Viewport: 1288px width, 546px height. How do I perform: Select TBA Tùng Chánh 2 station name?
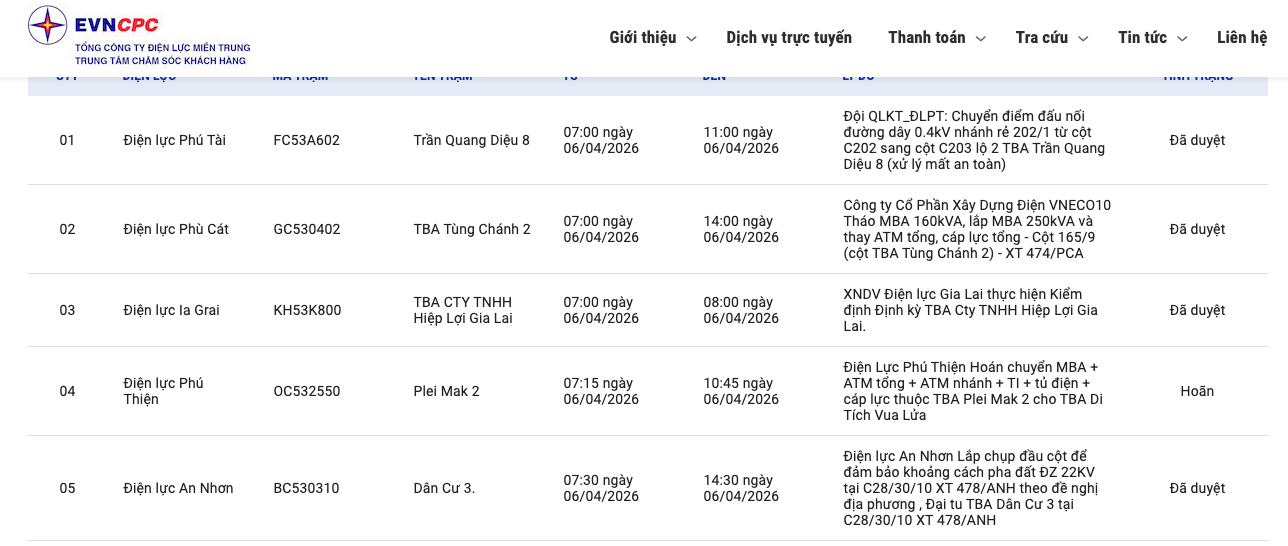click(472, 229)
